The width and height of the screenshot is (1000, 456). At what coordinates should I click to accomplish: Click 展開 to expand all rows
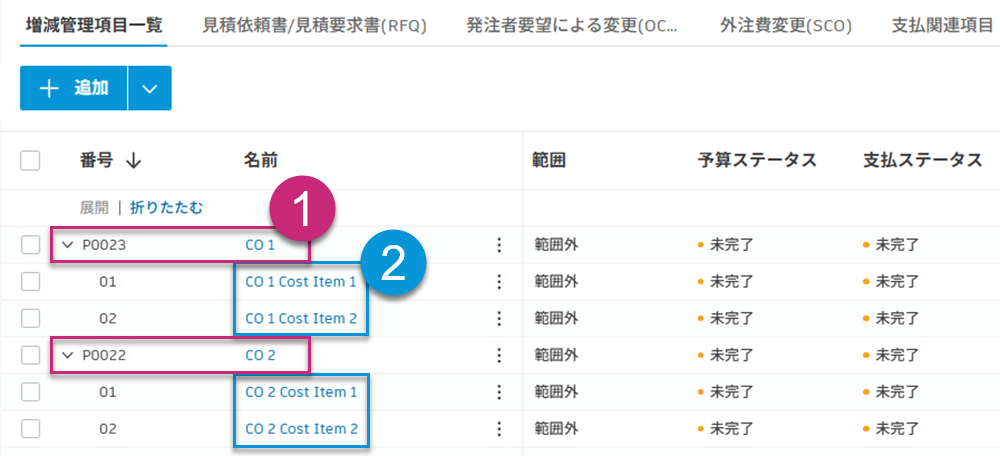click(94, 208)
